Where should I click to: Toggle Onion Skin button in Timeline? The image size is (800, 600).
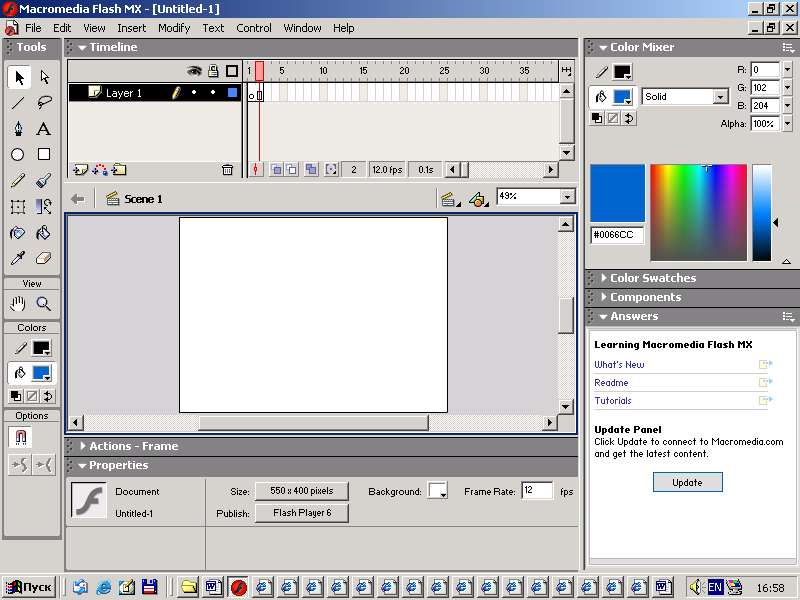(x=276, y=169)
